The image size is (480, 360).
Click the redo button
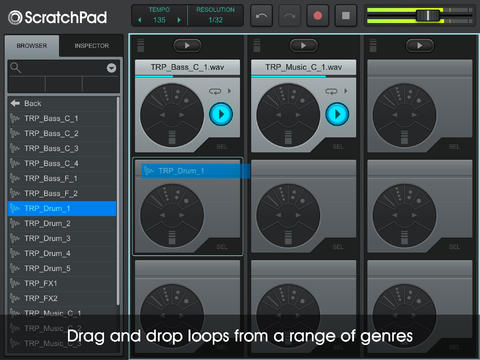point(289,15)
